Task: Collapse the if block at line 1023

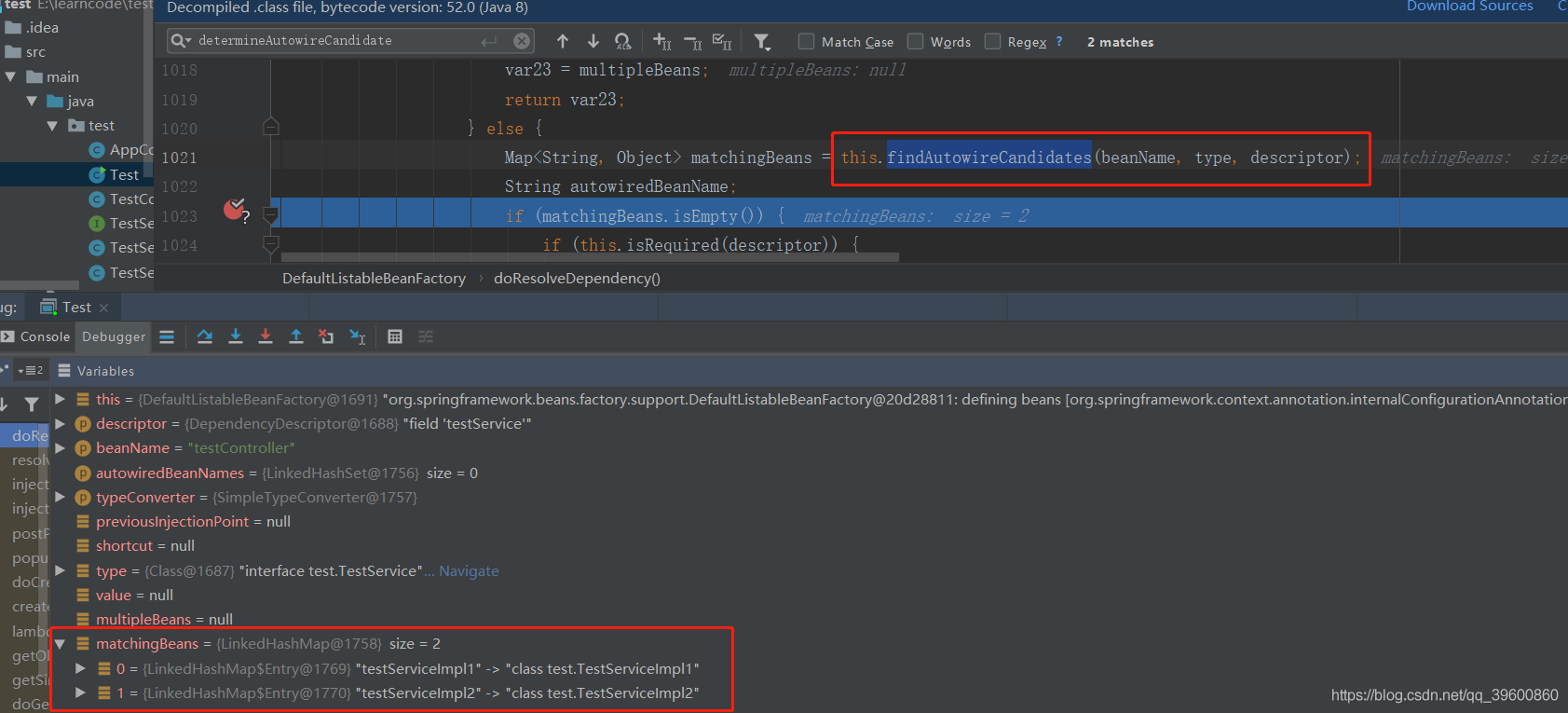Action: point(271,215)
